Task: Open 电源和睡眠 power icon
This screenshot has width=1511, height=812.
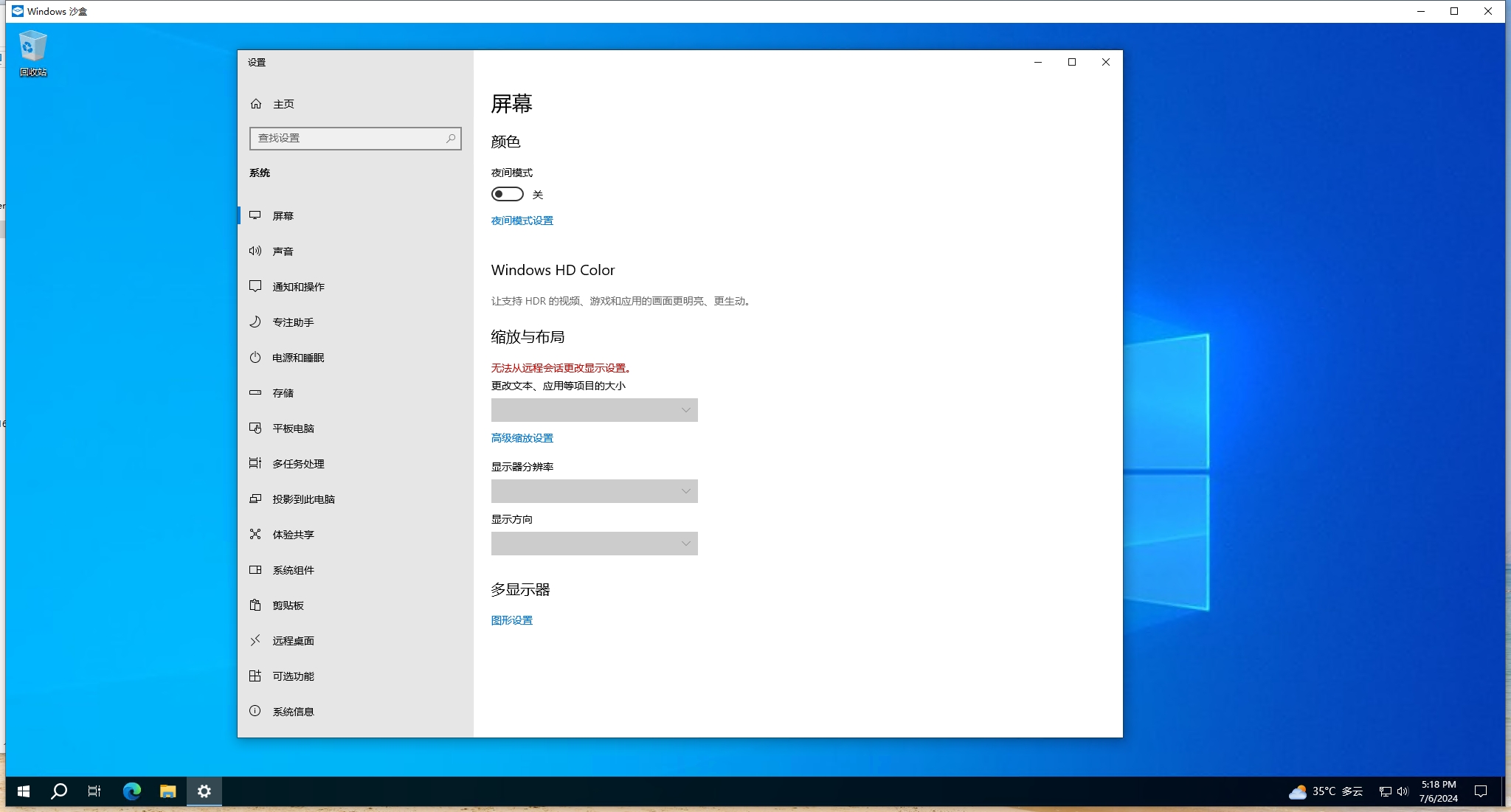Action: click(x=255, y=357)
